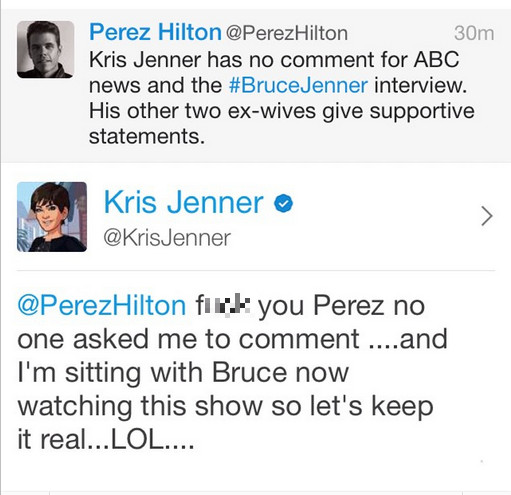Follow the #BruceJenner hashtag
This screenshot has height=495, width=511.
(298, 85)
